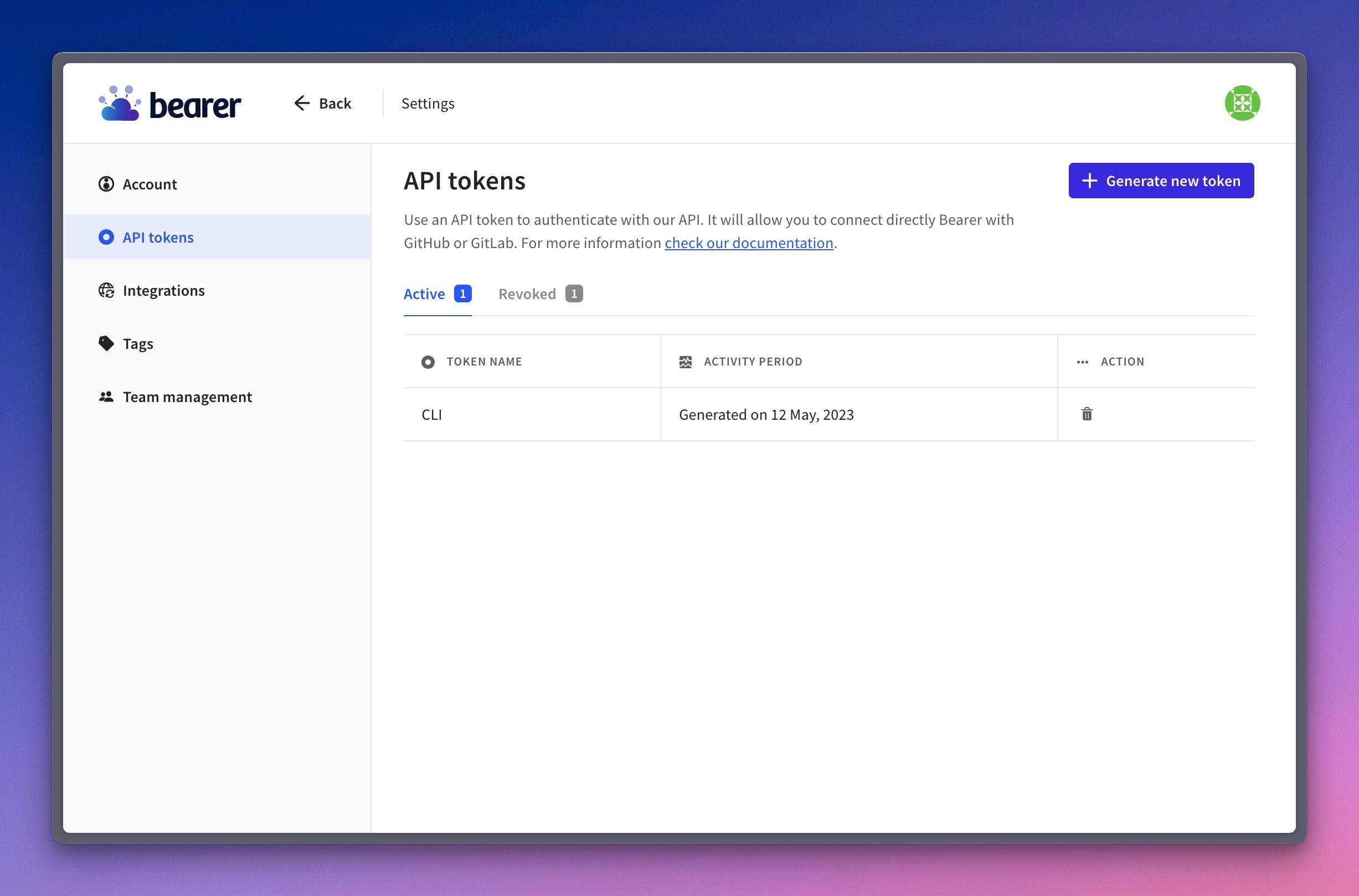The image size is (1359, 896).
Task: Switch to the Revoked tokens tab
Action: click(540, 293)
